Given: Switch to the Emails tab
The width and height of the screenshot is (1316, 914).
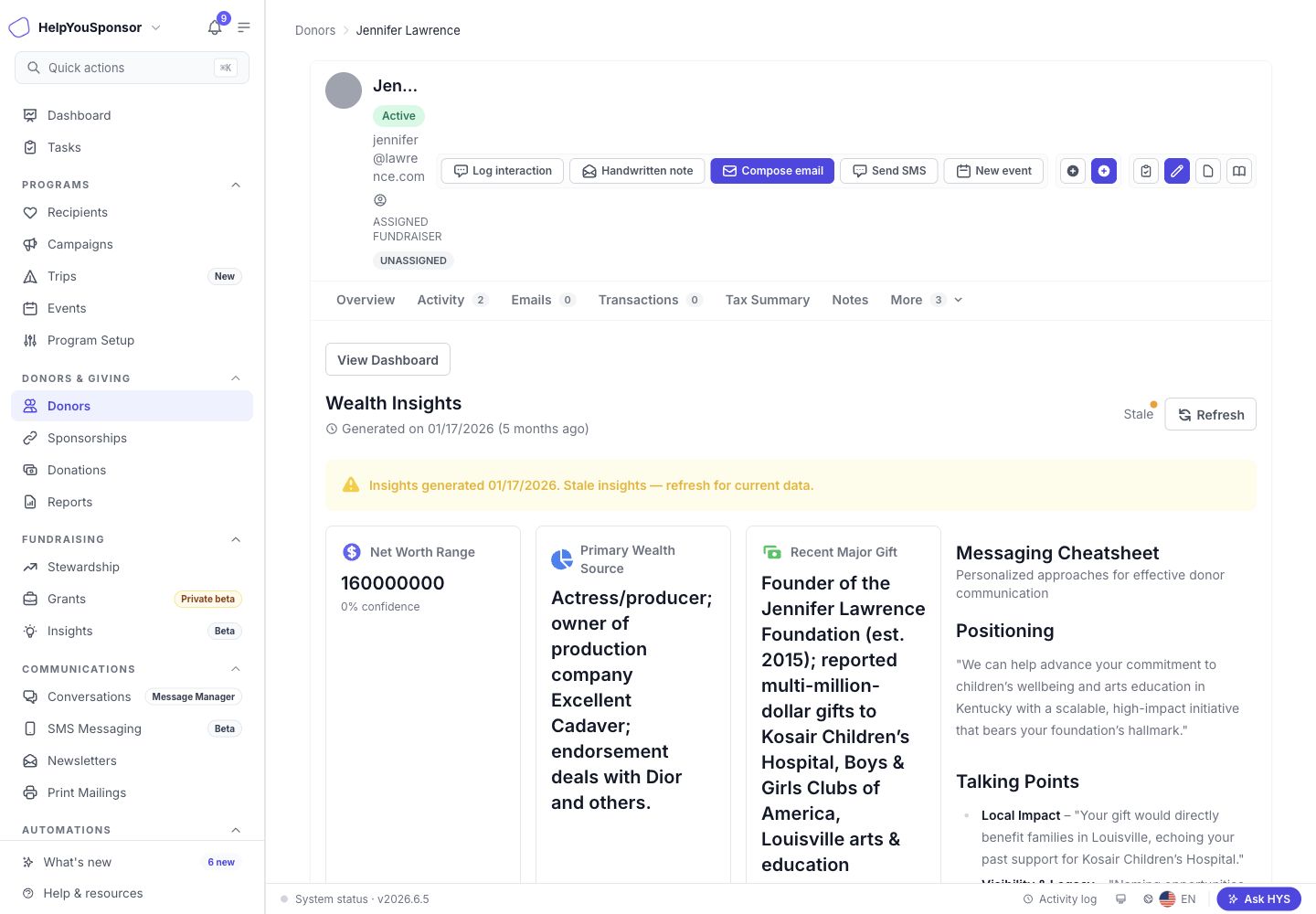Looking at the screenshot, I should coord(543,300).
